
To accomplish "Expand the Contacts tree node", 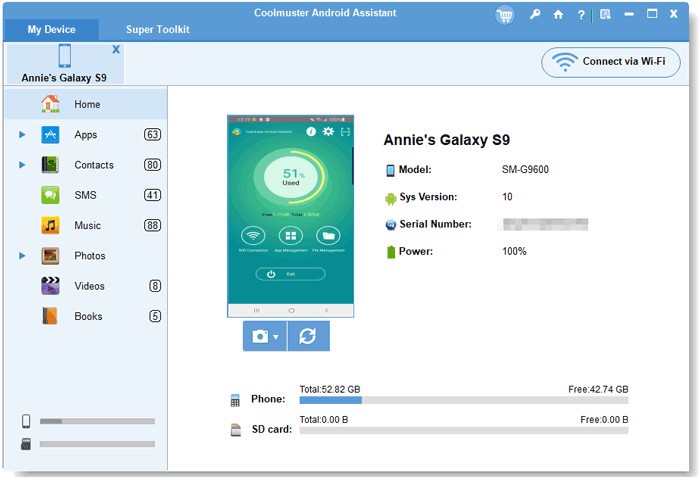I will 22,165.
